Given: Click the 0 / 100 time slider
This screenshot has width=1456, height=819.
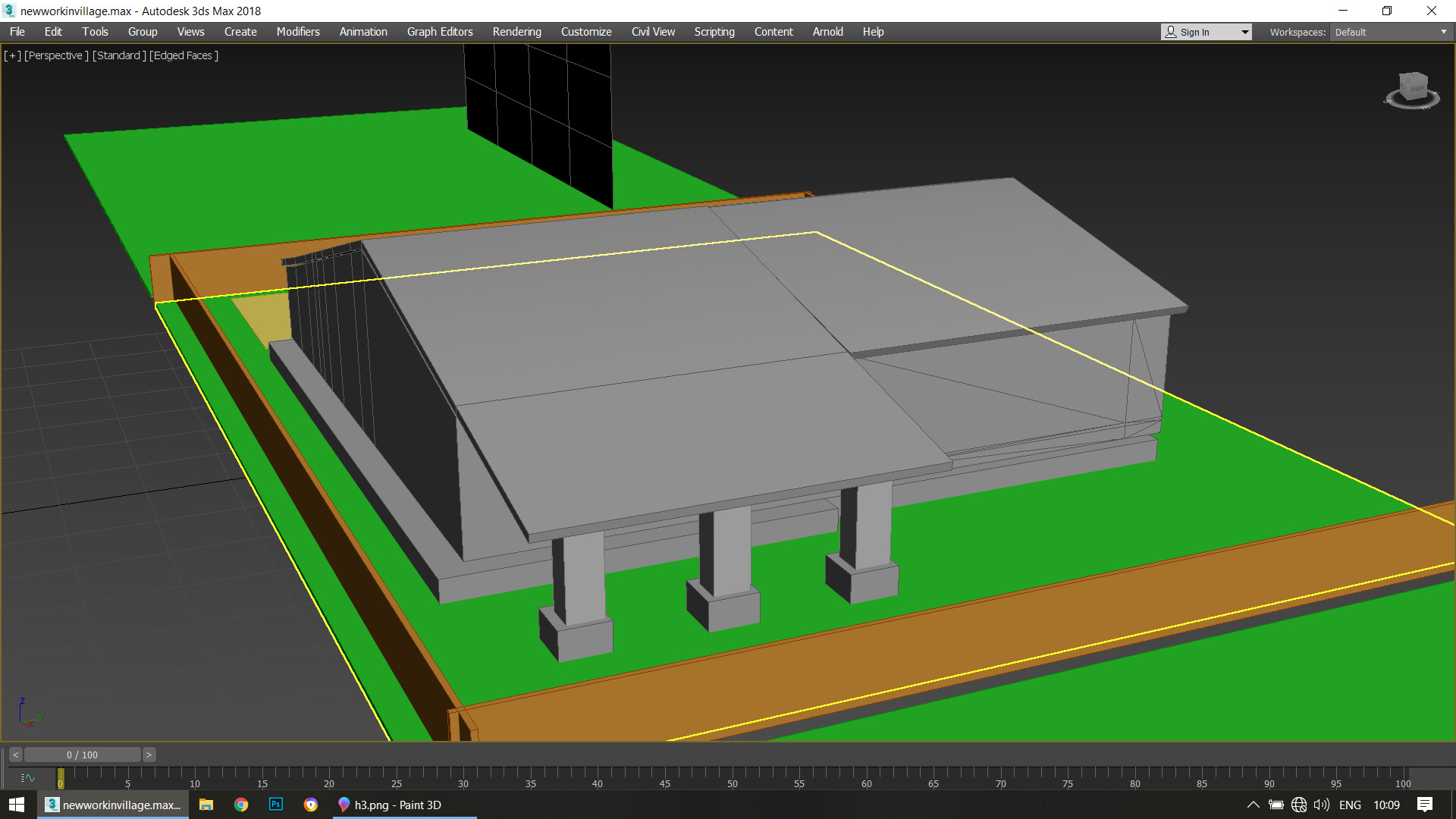Looking at the screenshot, I should point(82,755).
